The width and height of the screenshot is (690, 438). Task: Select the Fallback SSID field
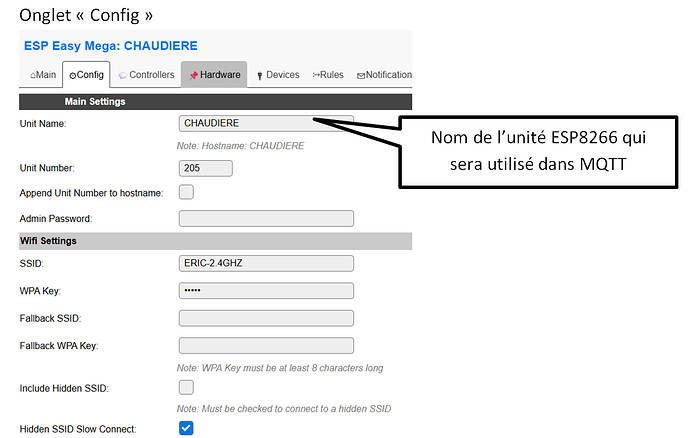(266, 318)
